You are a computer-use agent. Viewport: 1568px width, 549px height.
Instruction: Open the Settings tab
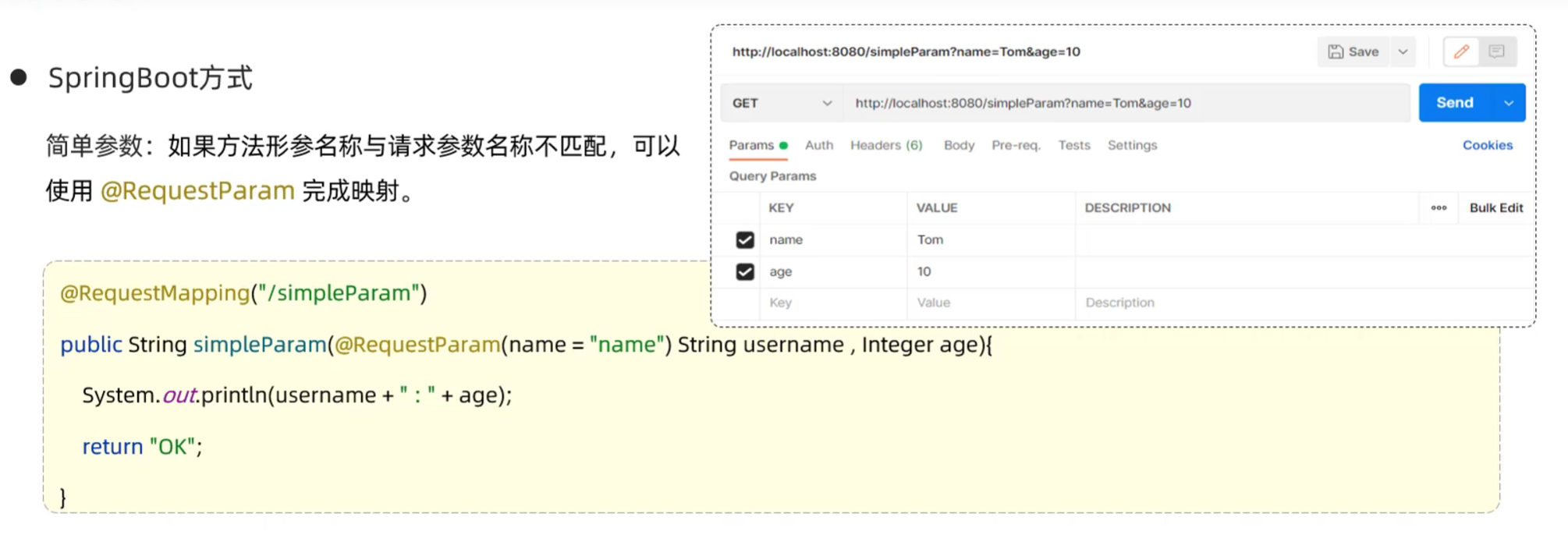coord(1132,145)
